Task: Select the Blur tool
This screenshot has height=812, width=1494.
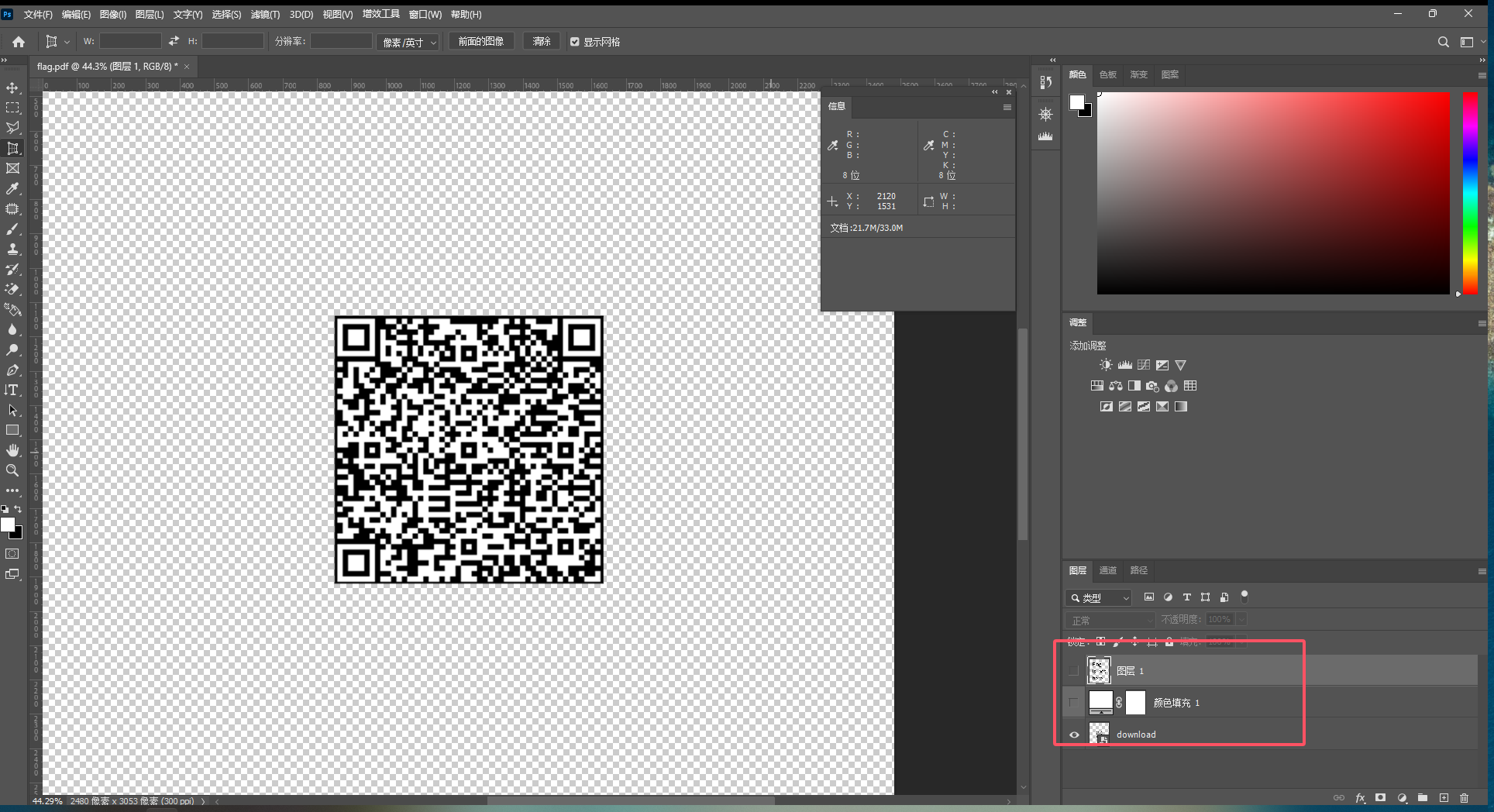Action: coord(12,329)
